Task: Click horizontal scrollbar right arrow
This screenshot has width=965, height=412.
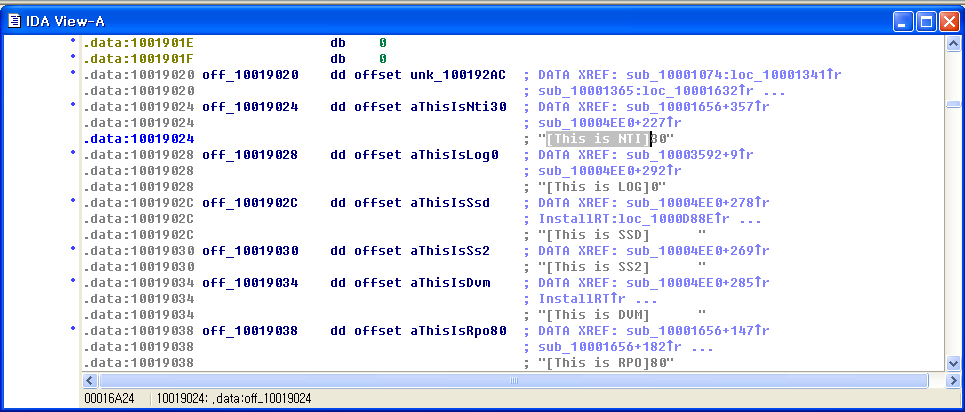Action: (x=953, y=381)
